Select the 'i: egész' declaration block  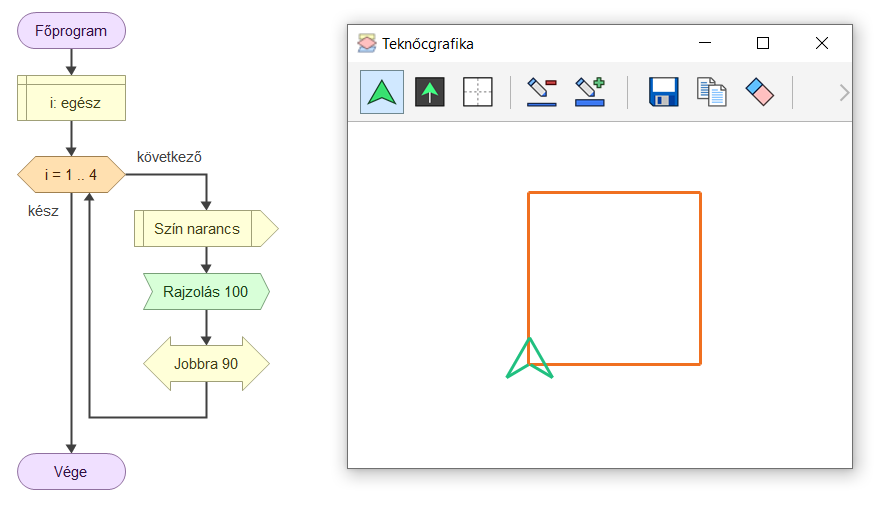71,102
